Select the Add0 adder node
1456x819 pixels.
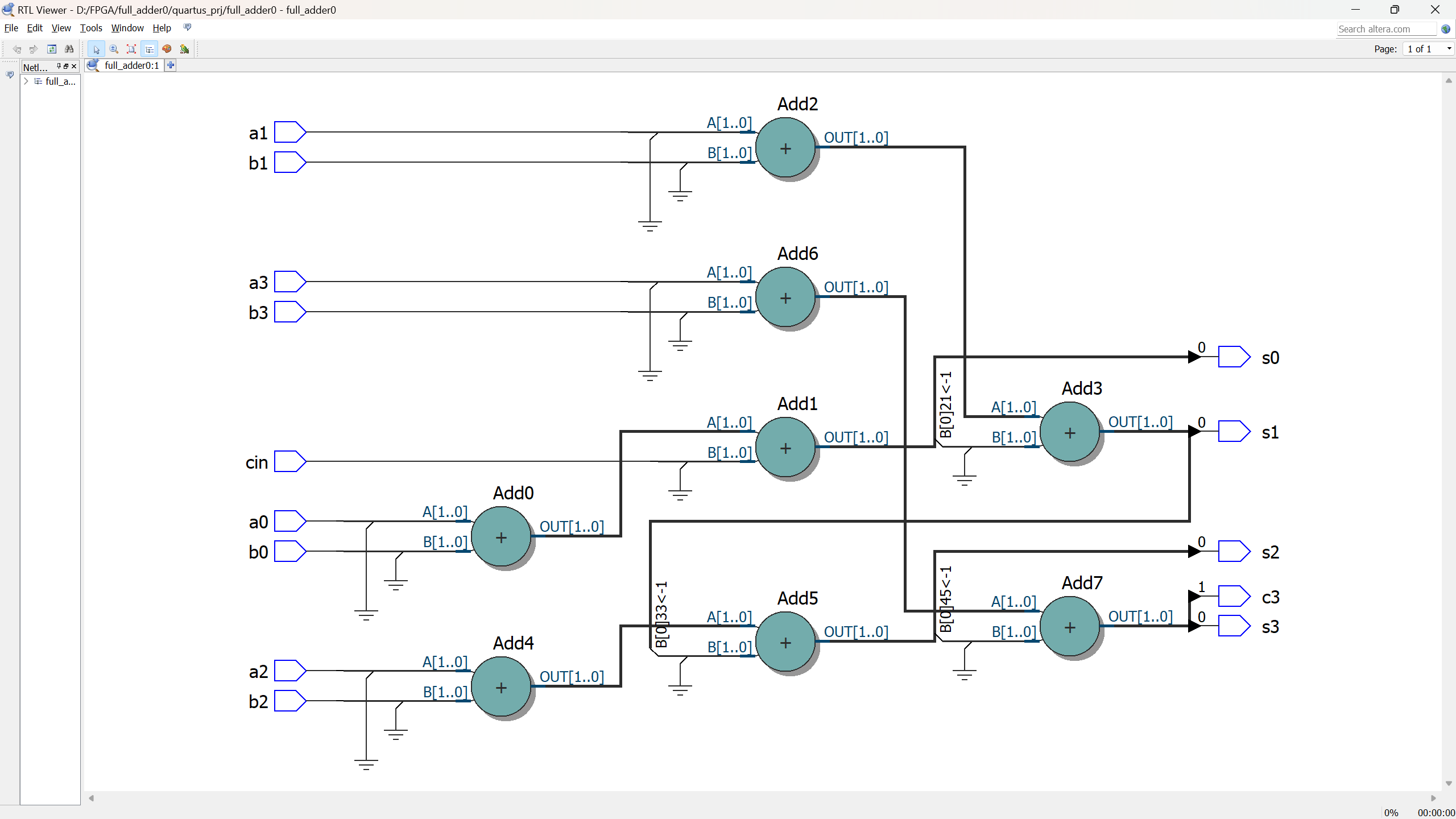[501, 537]
